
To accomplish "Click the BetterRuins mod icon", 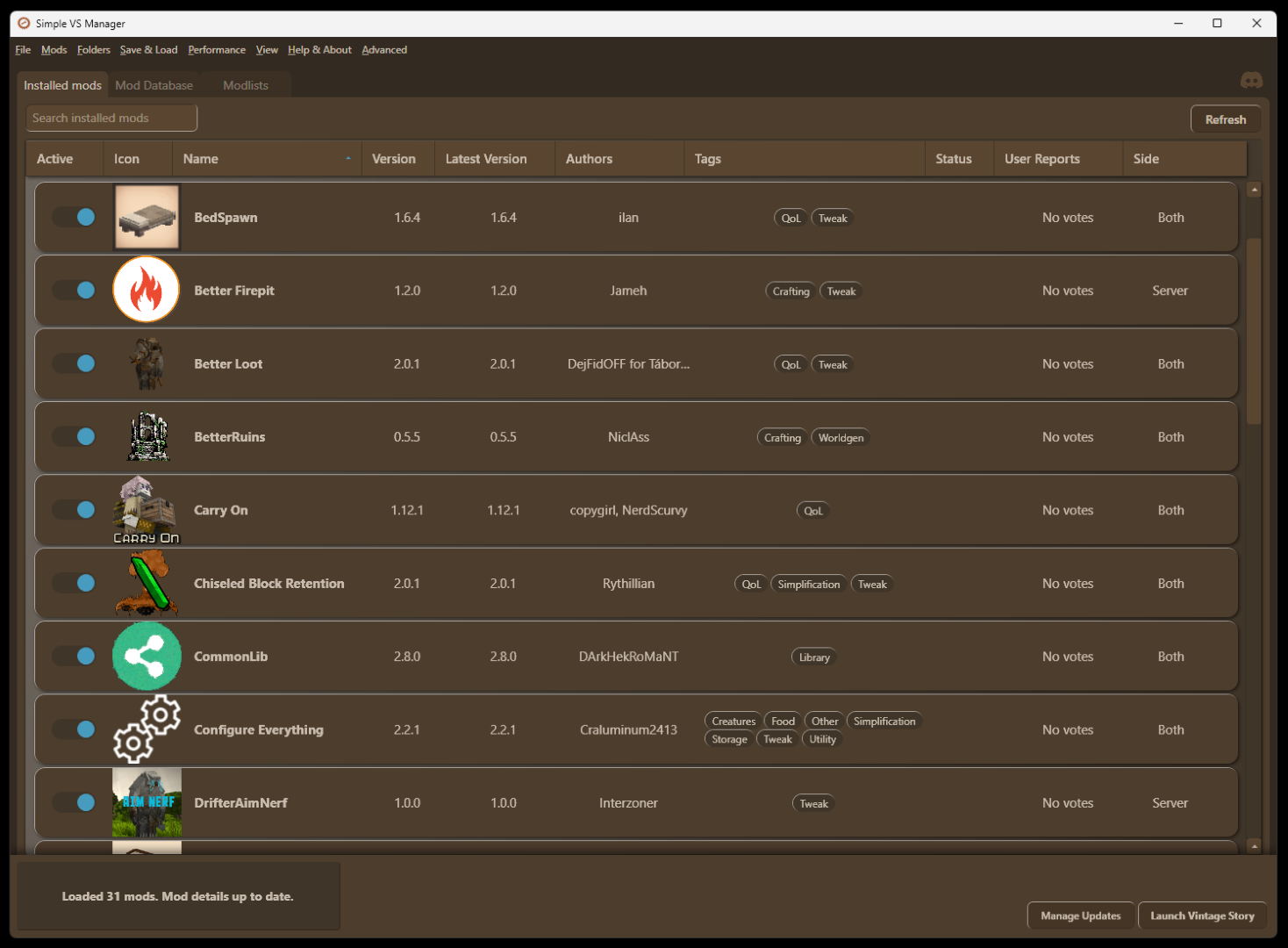I will 147,436.
